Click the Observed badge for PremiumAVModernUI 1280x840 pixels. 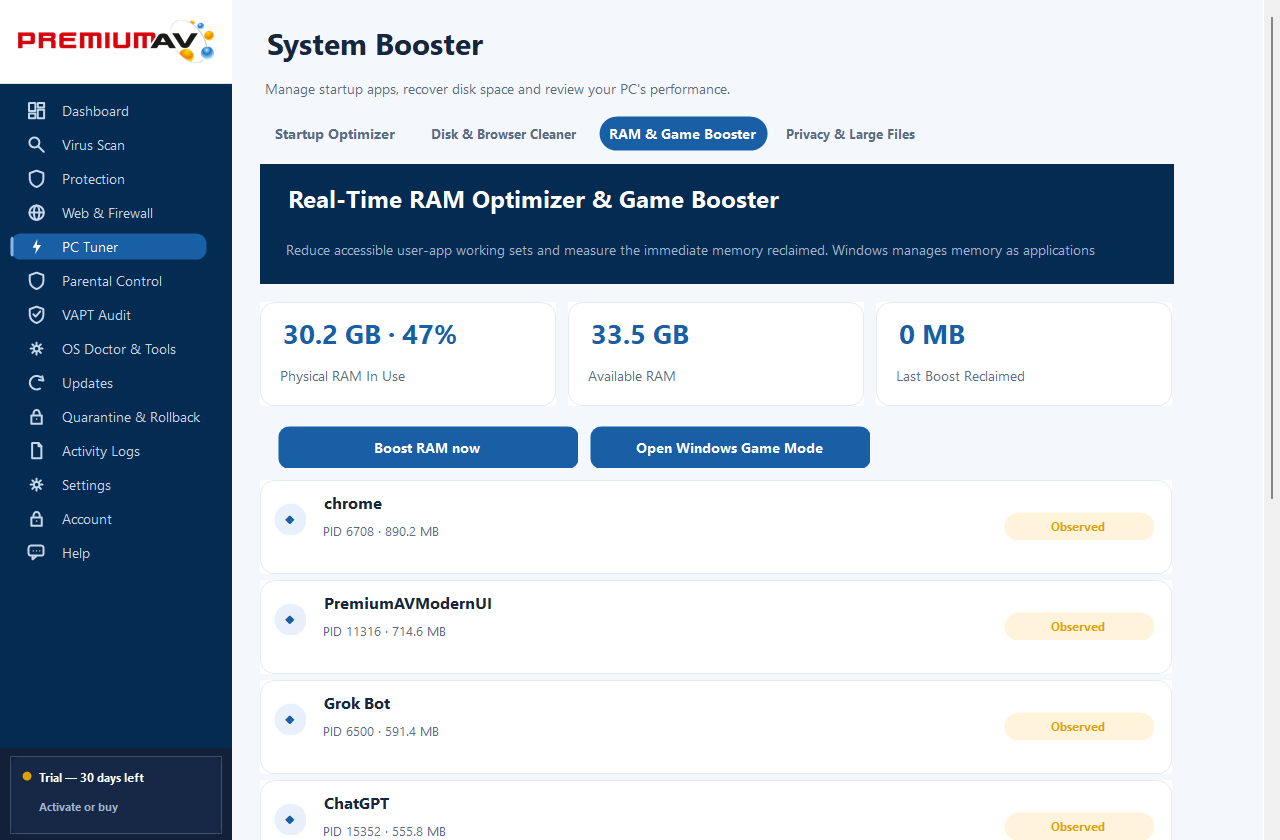click(1079, 627)
